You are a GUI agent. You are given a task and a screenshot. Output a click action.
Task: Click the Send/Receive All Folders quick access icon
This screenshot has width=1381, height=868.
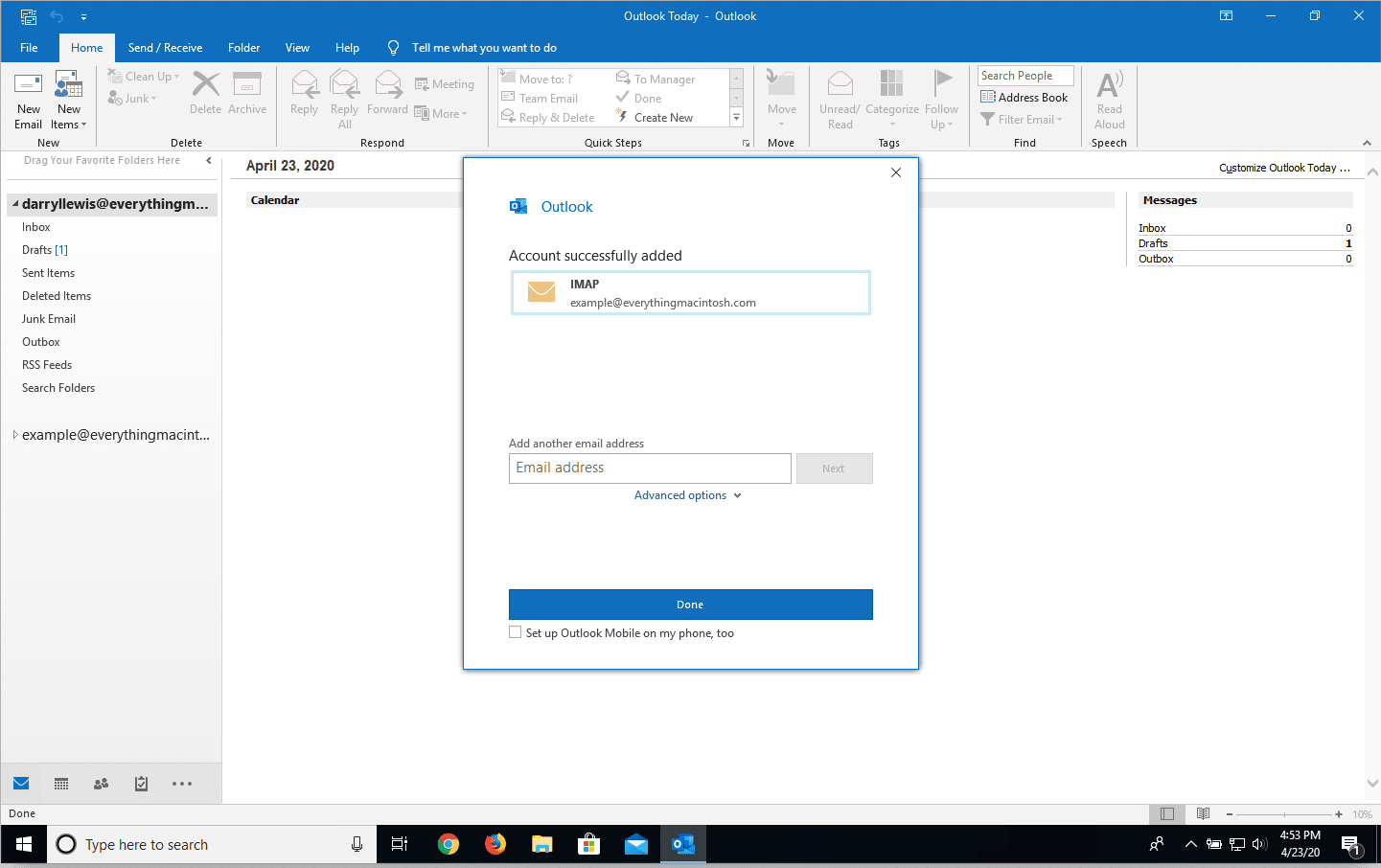coord(28,16)
